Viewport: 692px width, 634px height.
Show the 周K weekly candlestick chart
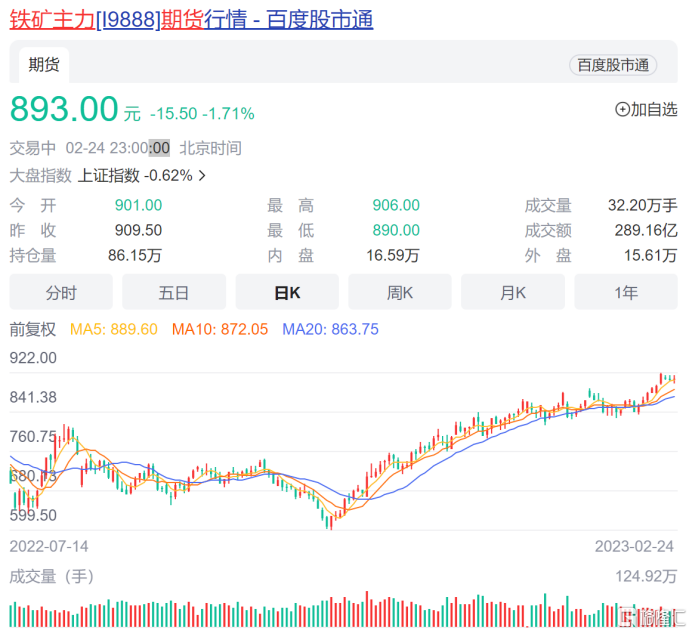(x=400, y=293)
